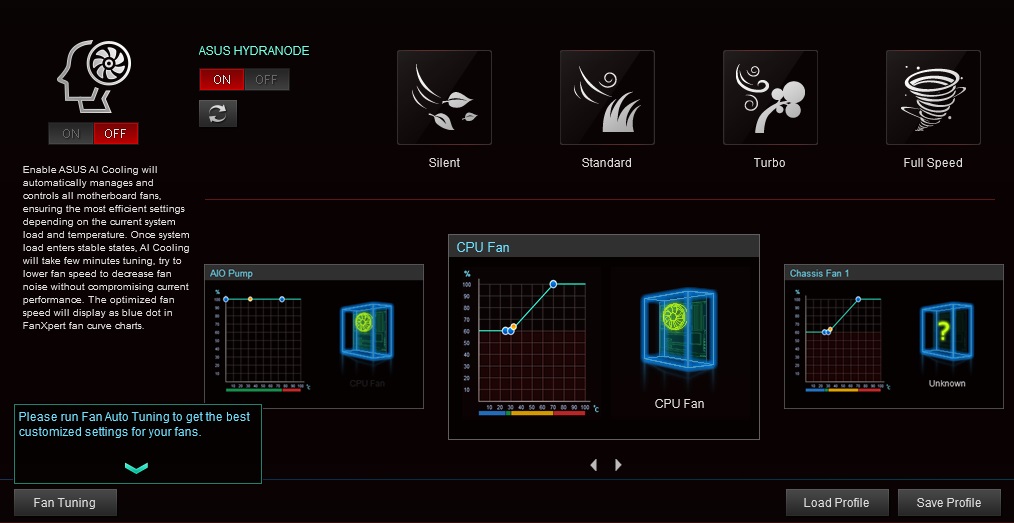Click the Turbo label
Image resolution: width=1014 pixels, height=523 pixels.
point(770,163)
